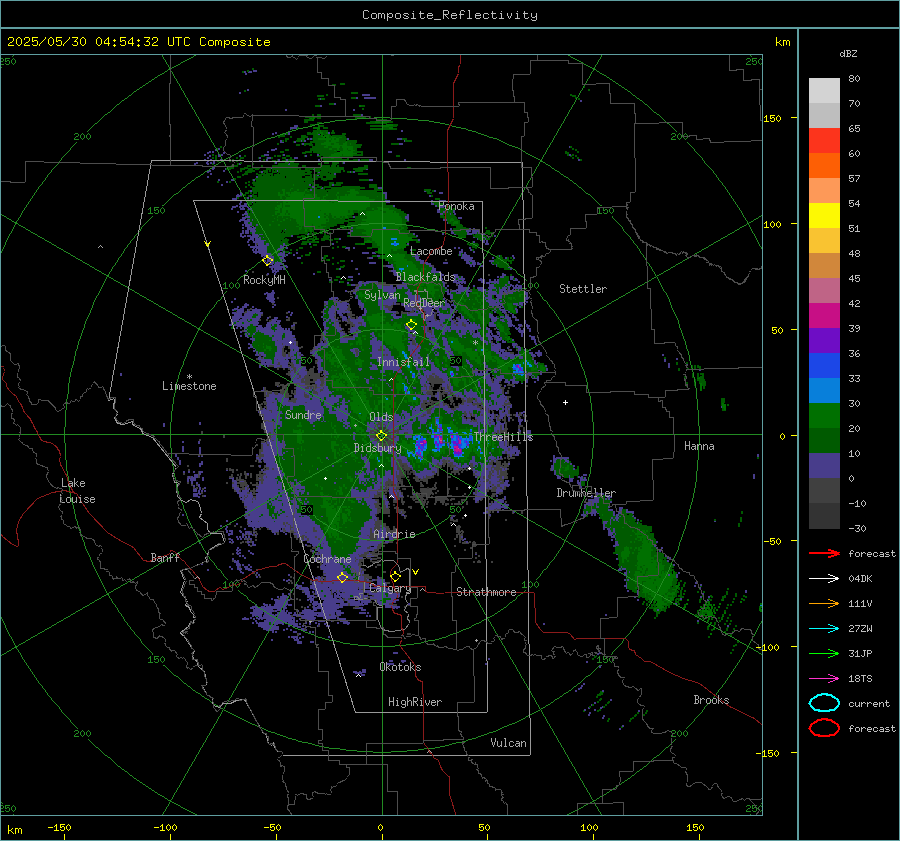Click the yellow diamond marker at RockyMH
The image size is (900, 841).
pyautogui.click(x=267, y=261)
